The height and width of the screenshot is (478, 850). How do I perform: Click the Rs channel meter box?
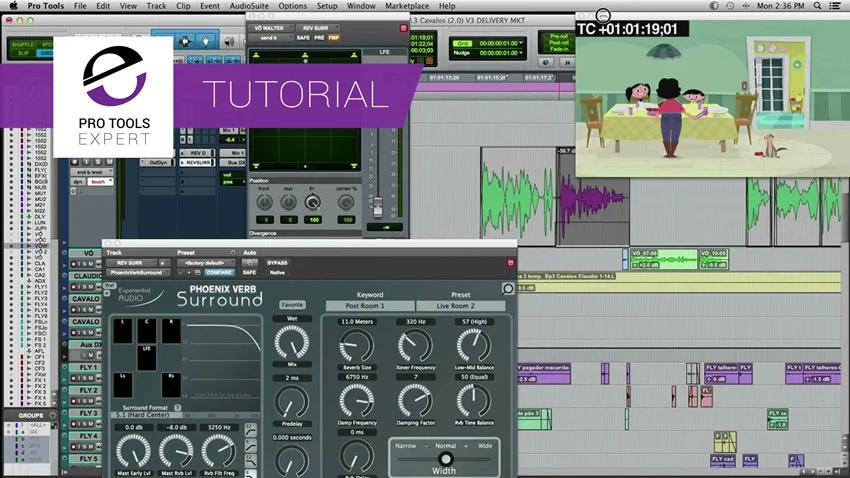[x=171, y=385]
